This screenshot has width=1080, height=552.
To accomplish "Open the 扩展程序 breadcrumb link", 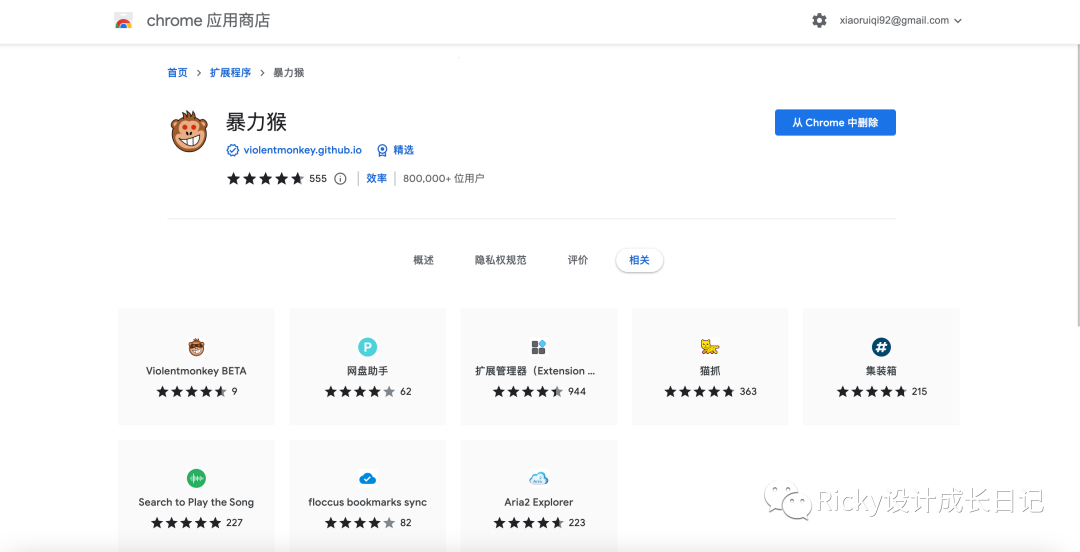I will tap(230, 72).
